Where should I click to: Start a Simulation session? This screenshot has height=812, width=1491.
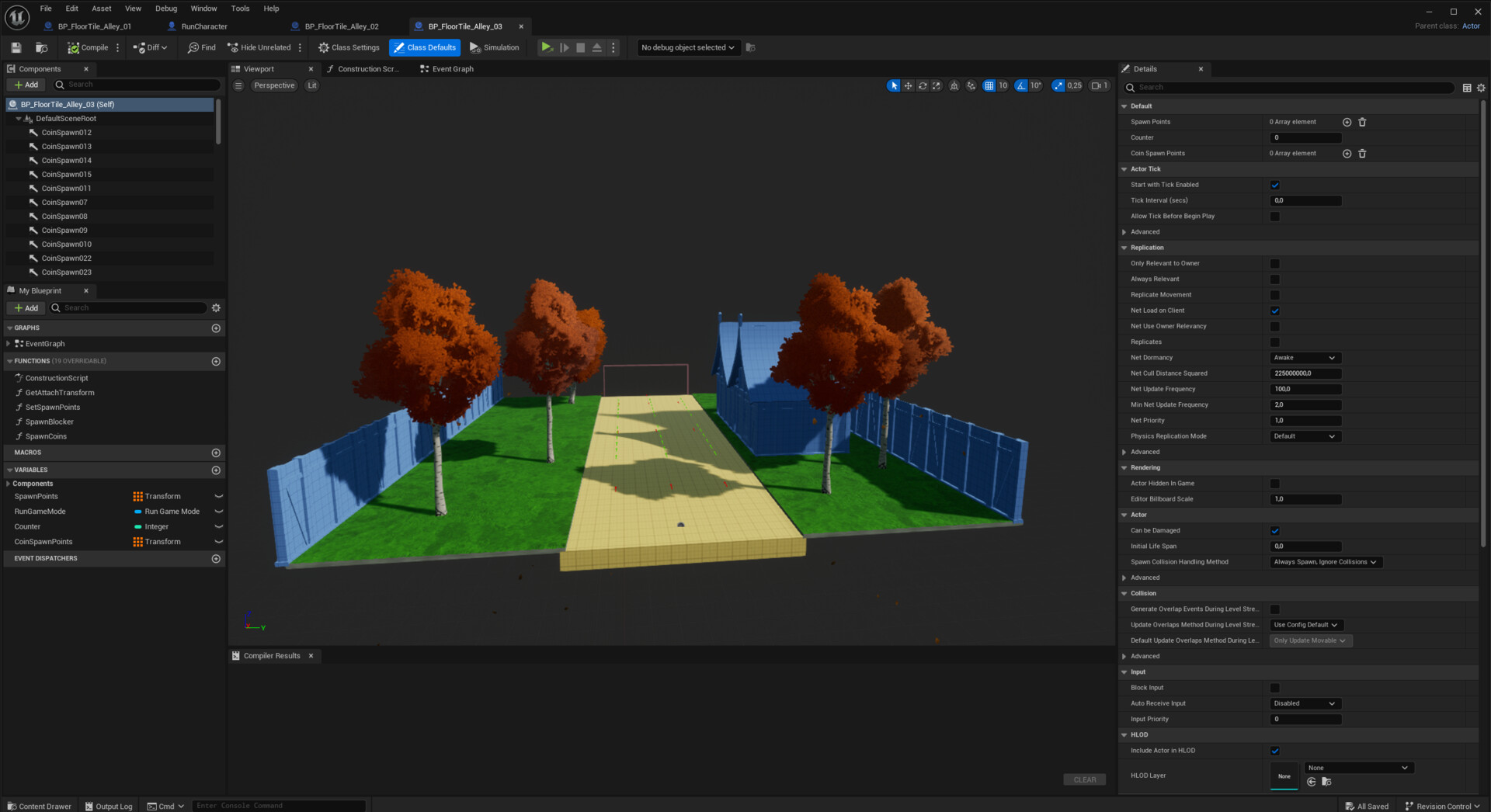pyautogui.click(x=495, y=47)
